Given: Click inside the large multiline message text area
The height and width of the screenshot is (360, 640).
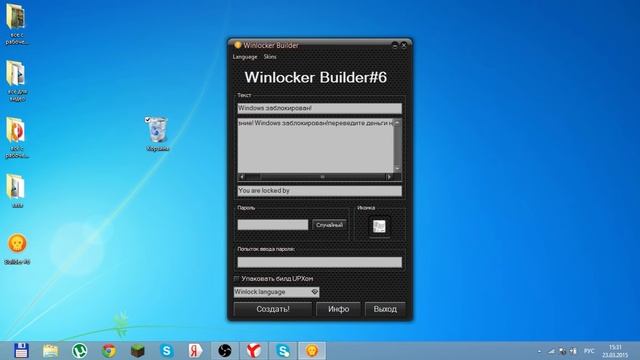Looking at the screenshot, I should (x=316, y=145).
